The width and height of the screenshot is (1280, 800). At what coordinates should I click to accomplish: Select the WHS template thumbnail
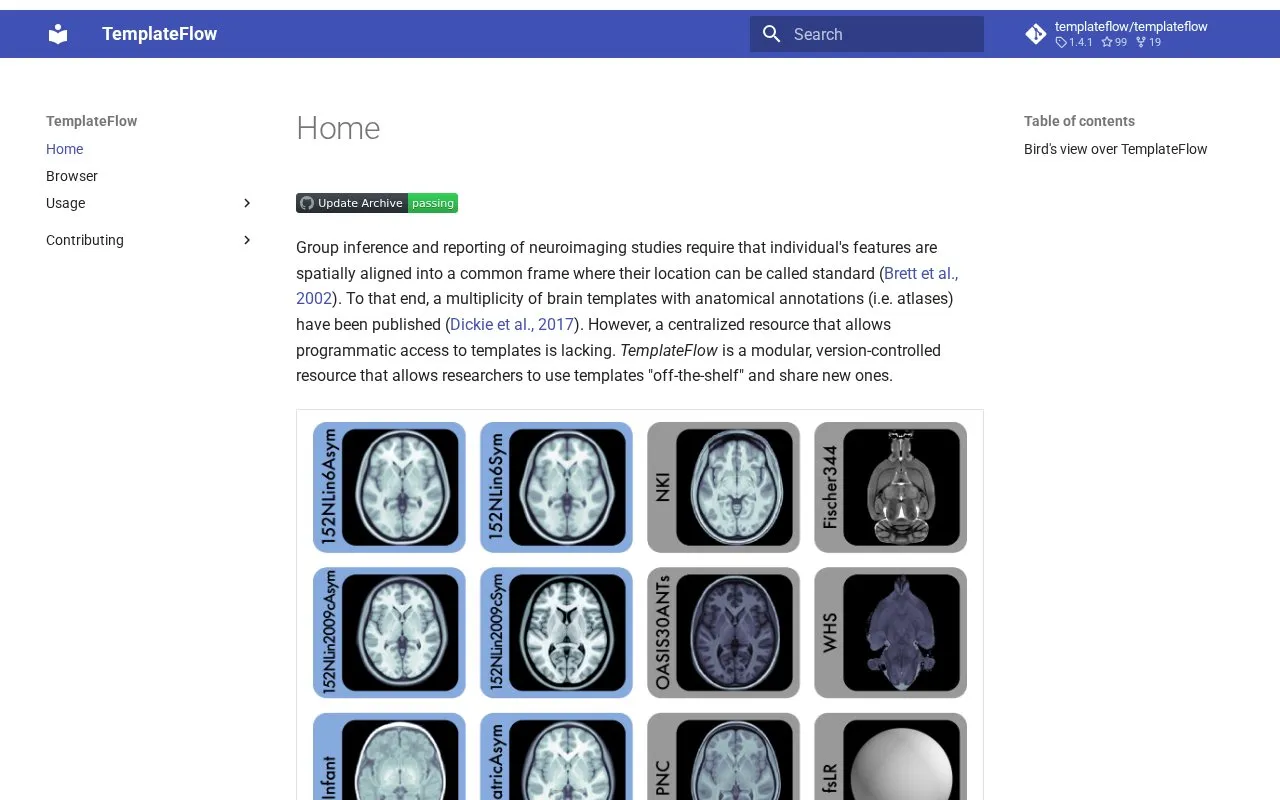(x=890, y=633)
